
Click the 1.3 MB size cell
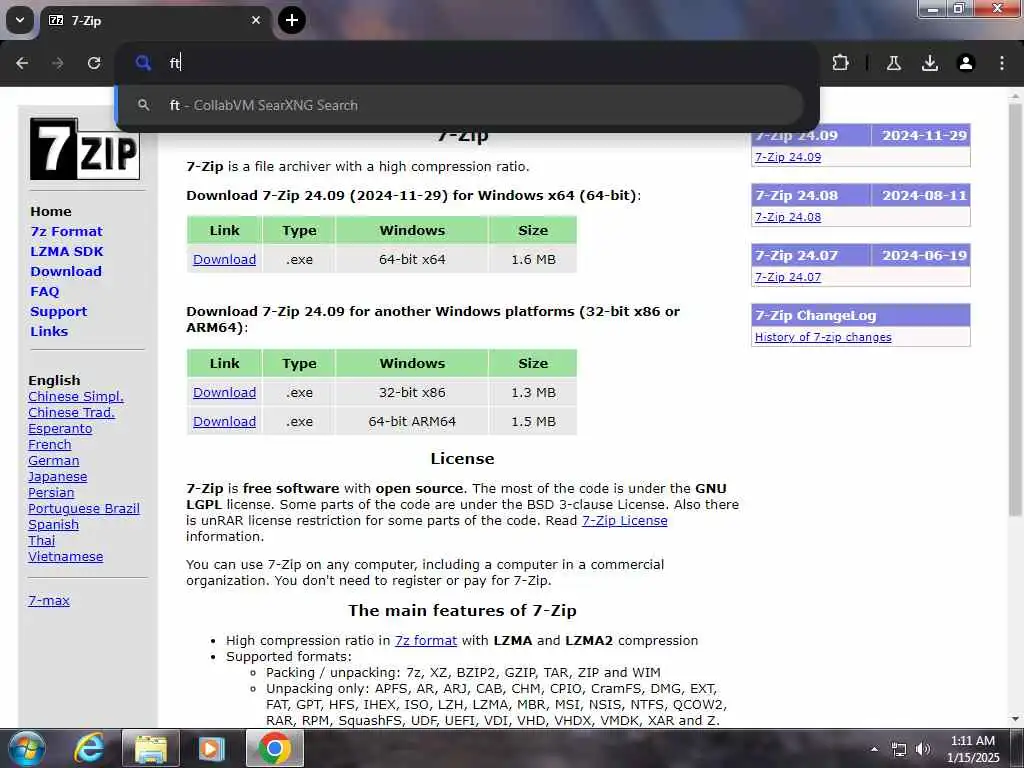click(x=534, y=392)
